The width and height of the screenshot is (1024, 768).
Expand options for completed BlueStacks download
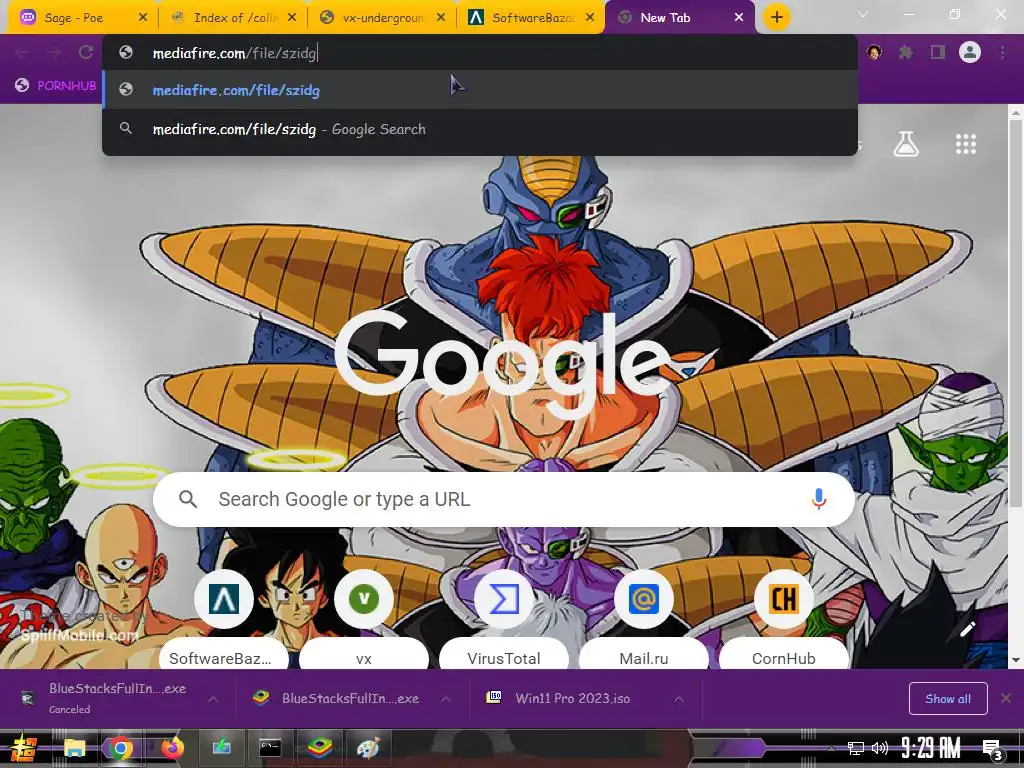tap(445, 699)
